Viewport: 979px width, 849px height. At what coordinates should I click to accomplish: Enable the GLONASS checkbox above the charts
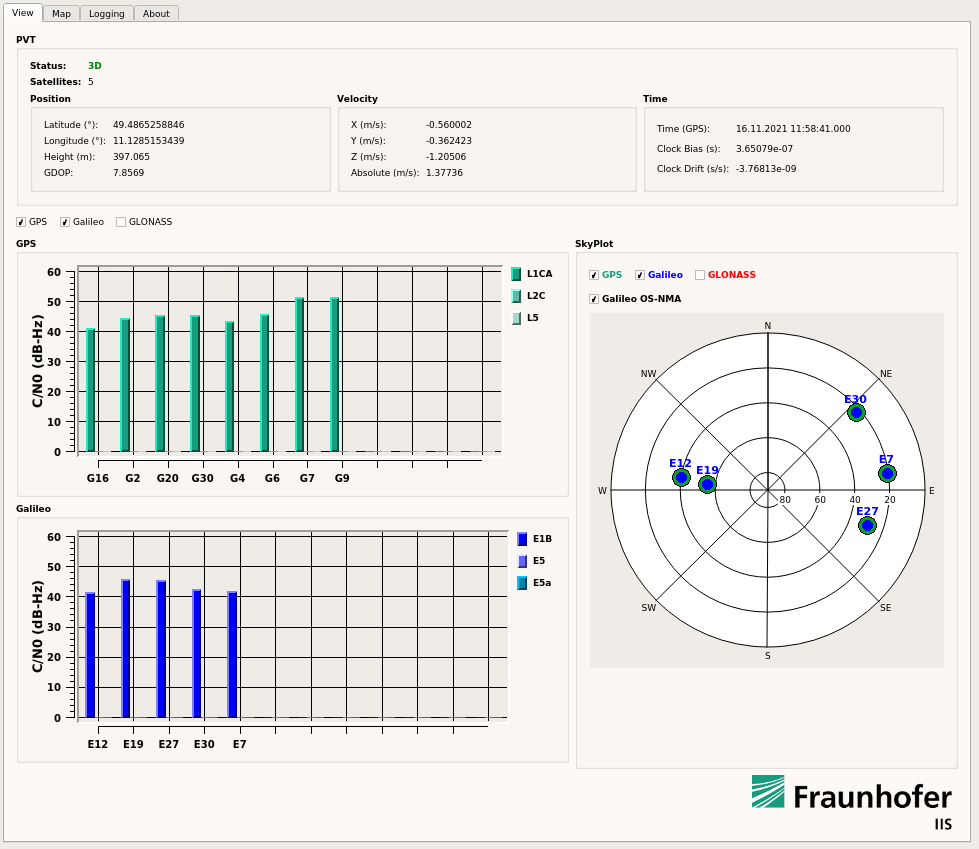pos(120,222)
